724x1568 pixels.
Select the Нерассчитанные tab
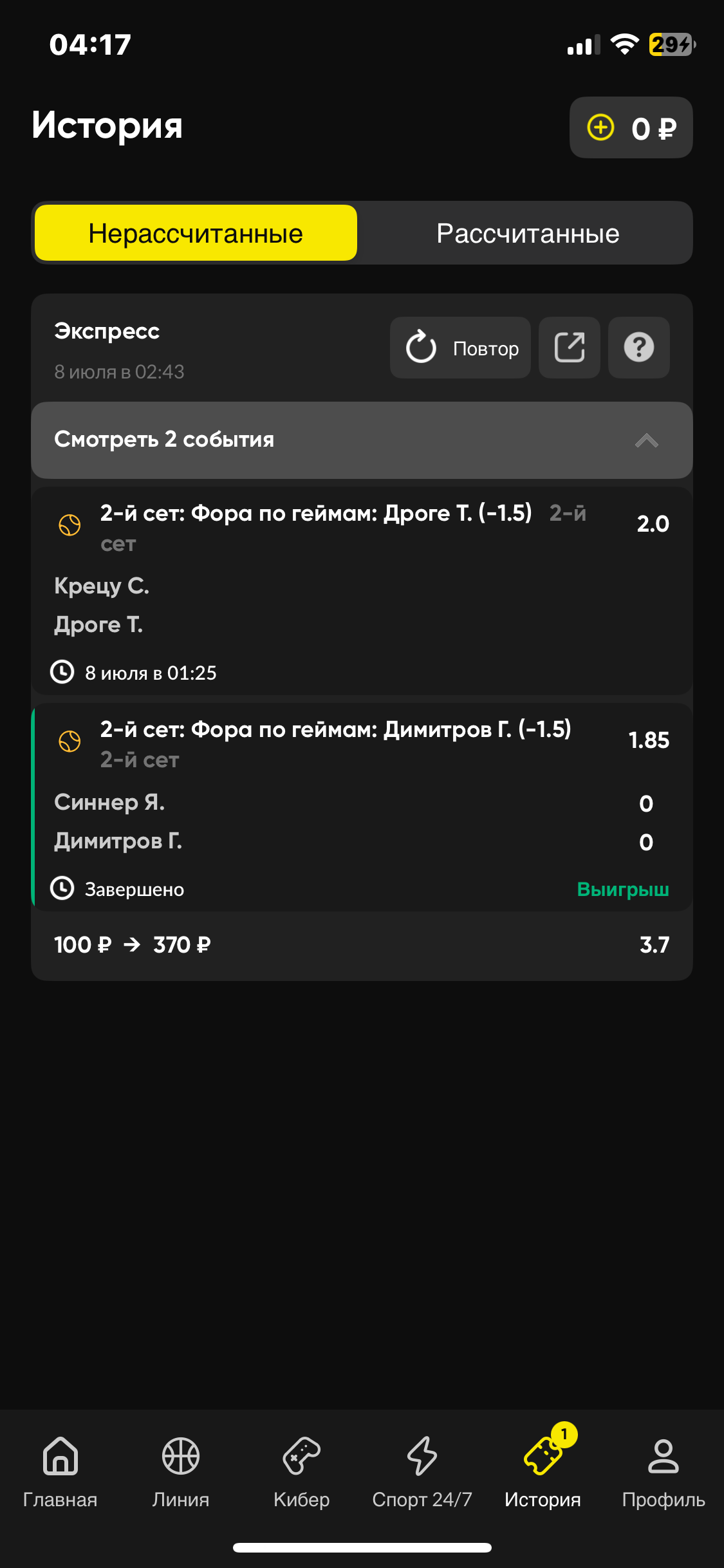[x=196, y=234]
